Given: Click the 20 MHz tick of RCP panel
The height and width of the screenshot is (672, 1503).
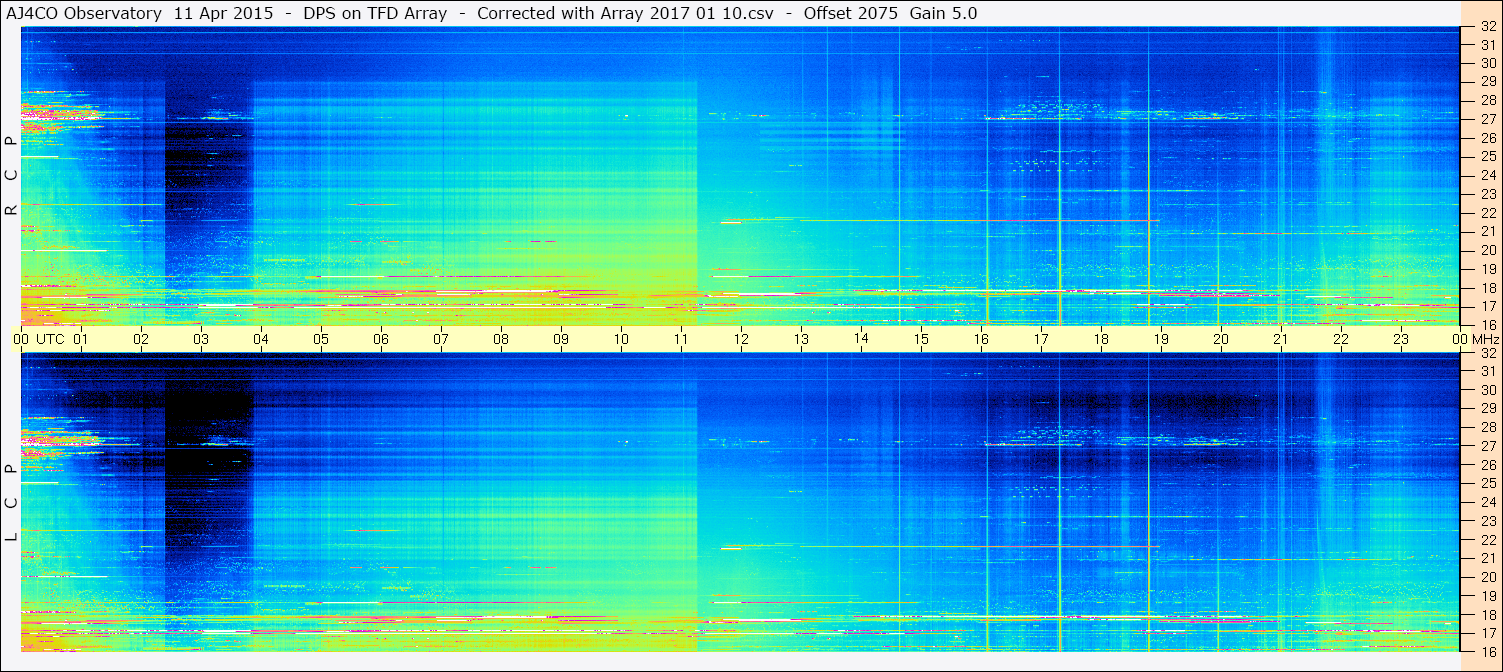Looking at the screenshot, I should coord(1487,250).
